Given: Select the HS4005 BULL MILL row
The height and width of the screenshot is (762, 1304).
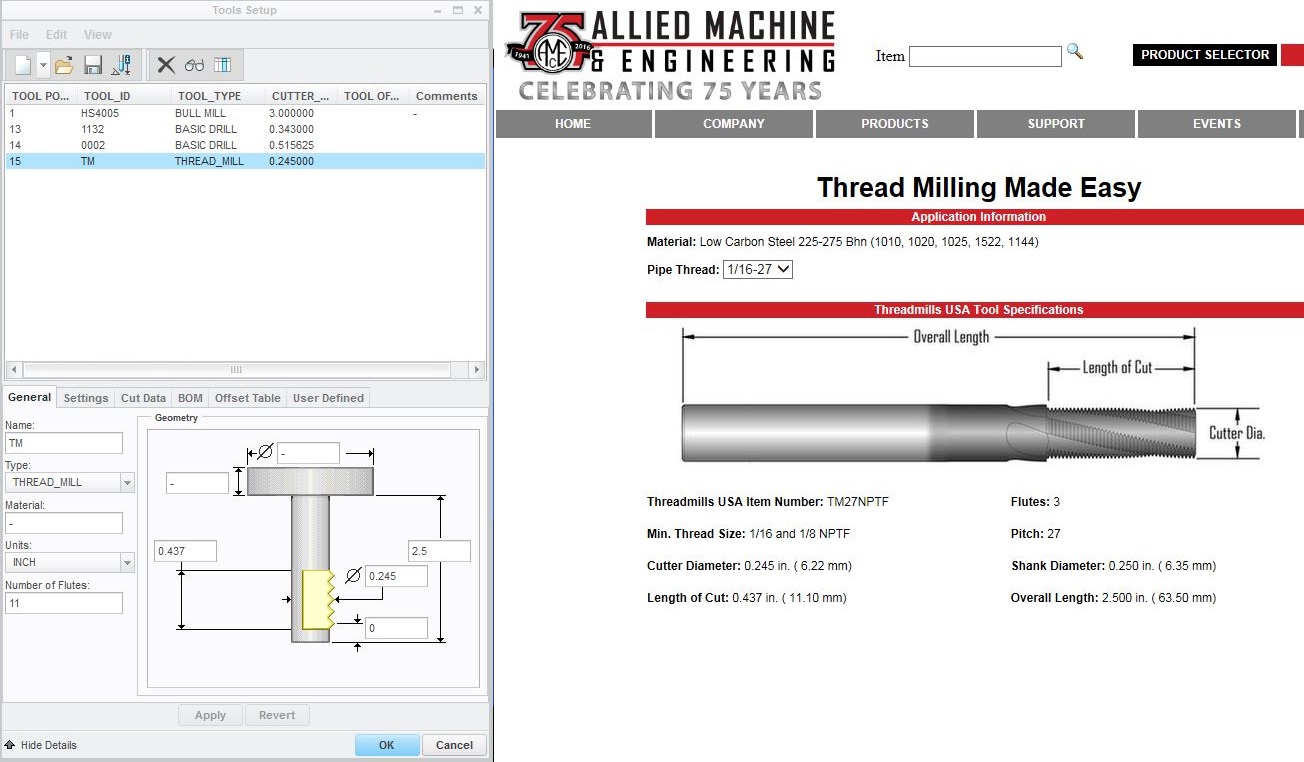Looking at the screenshot, I should coord(245,113).
